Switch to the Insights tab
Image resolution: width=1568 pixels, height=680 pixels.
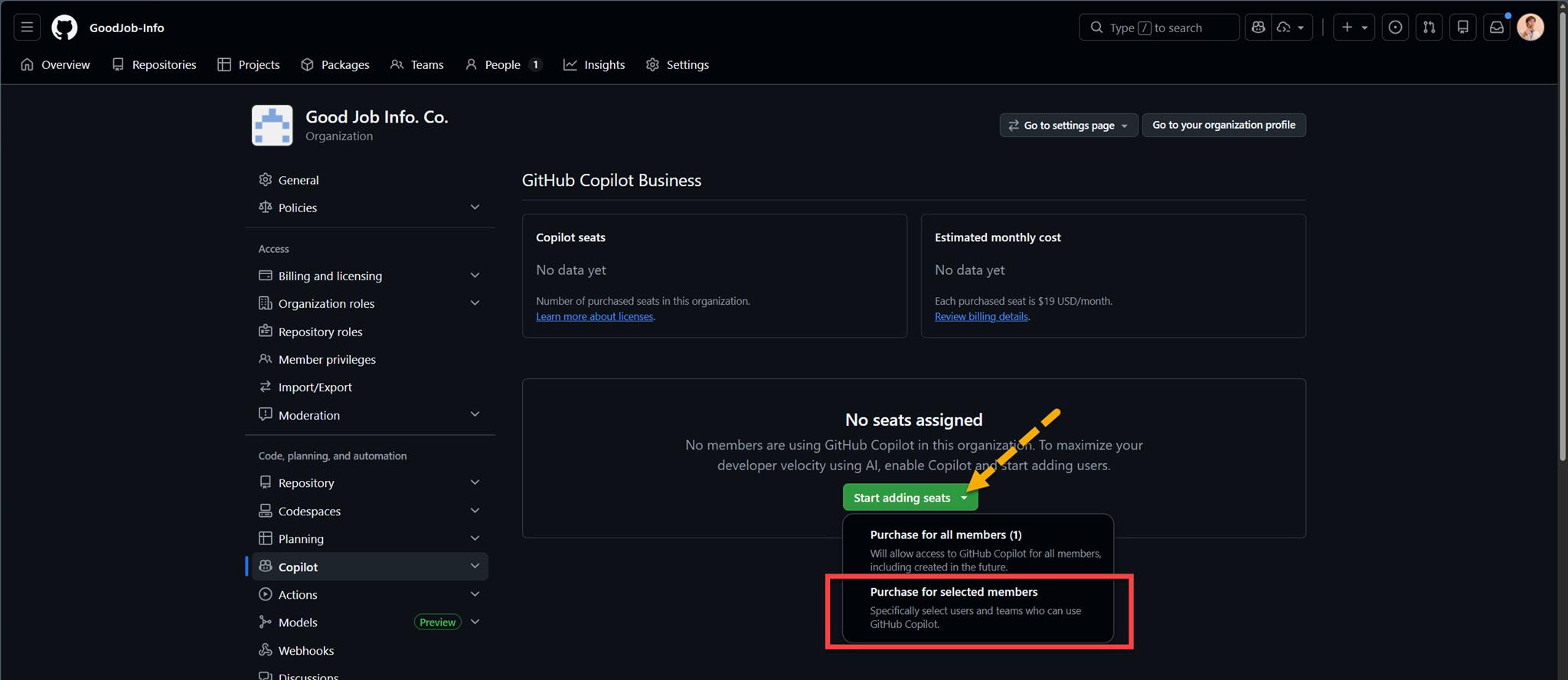click(594, 65)
